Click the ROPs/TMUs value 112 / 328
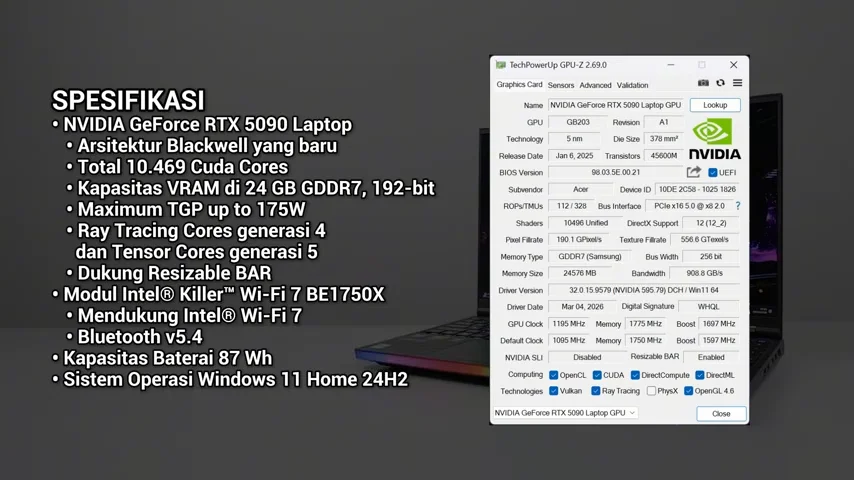This screenshot has width=854, height=480. [x=571, y=206]
